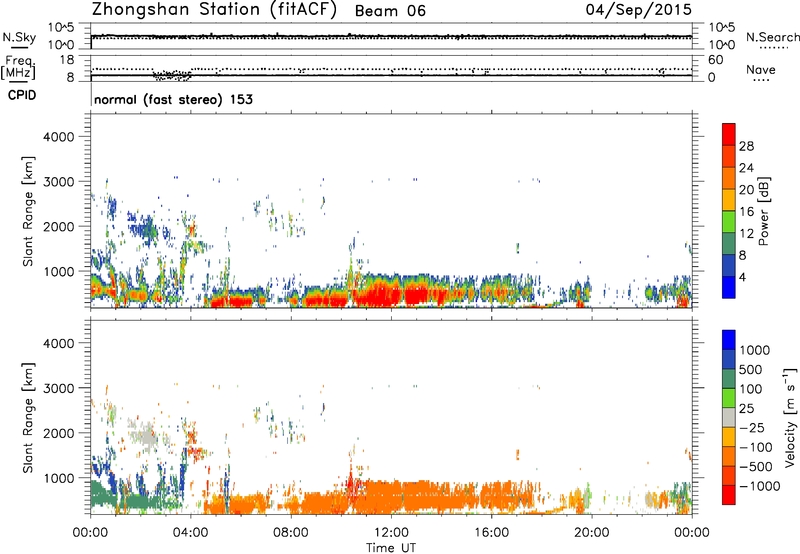The width and height of the screenshot is (800, 554).
Task: Click the '18' frequency axis tick
Action: [67, 60]
